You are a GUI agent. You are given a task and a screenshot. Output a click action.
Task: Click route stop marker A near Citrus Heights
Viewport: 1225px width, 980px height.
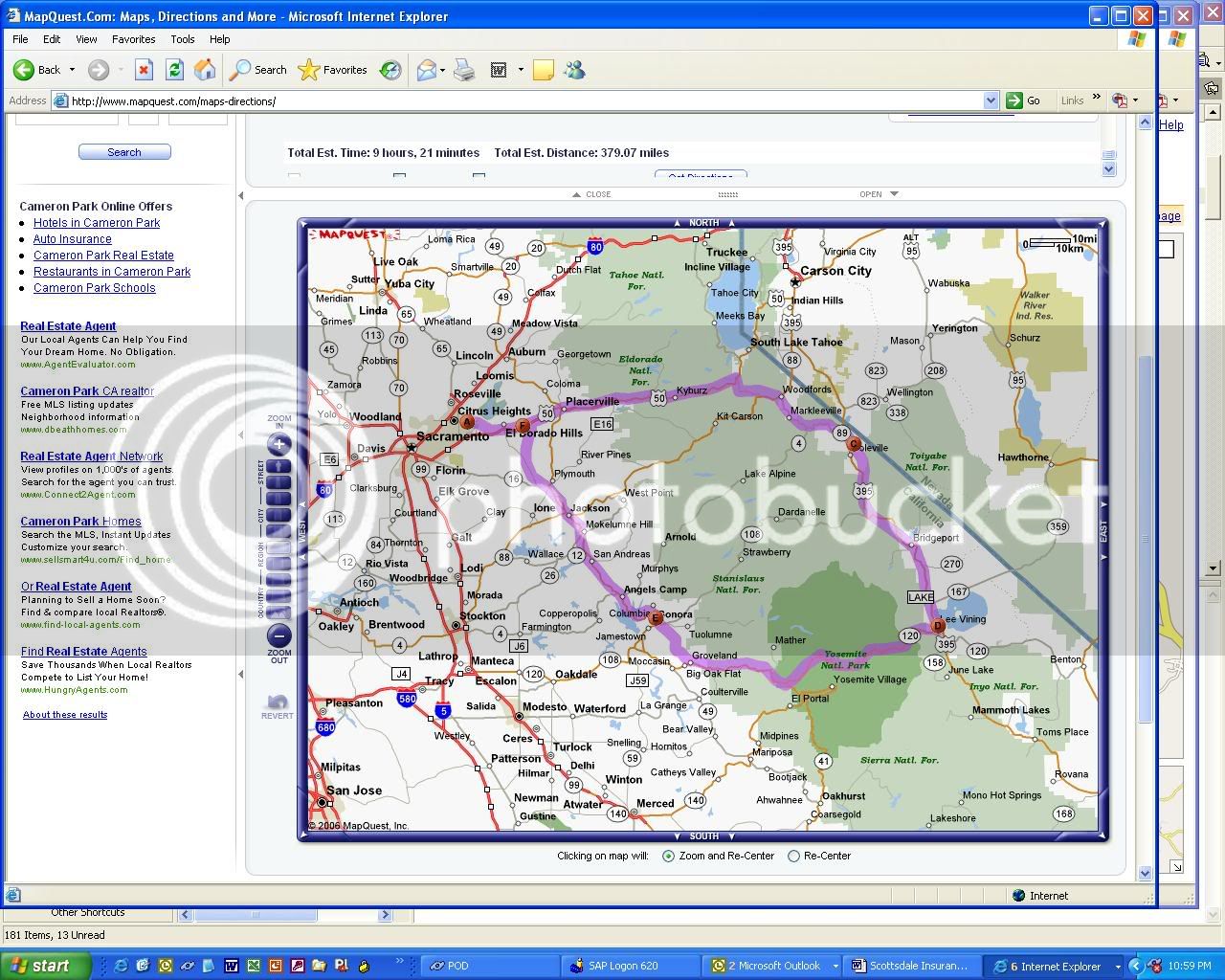[467, 422]
